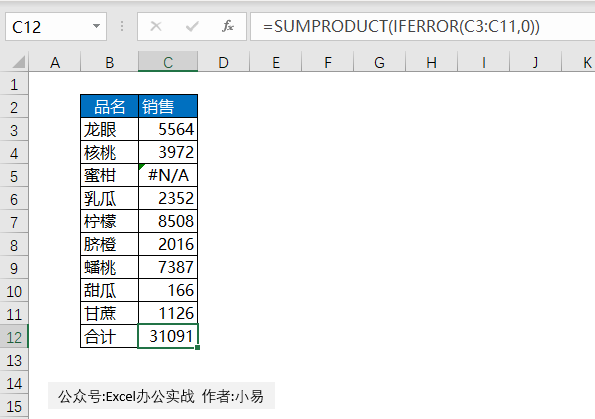Viewport: 595px width, 419px height.
Task: Click the formula bar three-dot resize handle
Action: (x=122, y=26)
